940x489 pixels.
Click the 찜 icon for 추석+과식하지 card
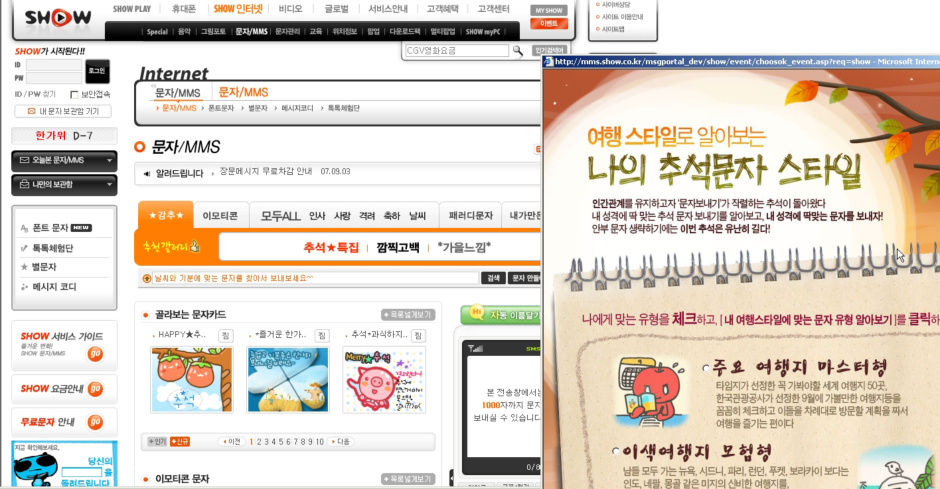tap(418, 335)
